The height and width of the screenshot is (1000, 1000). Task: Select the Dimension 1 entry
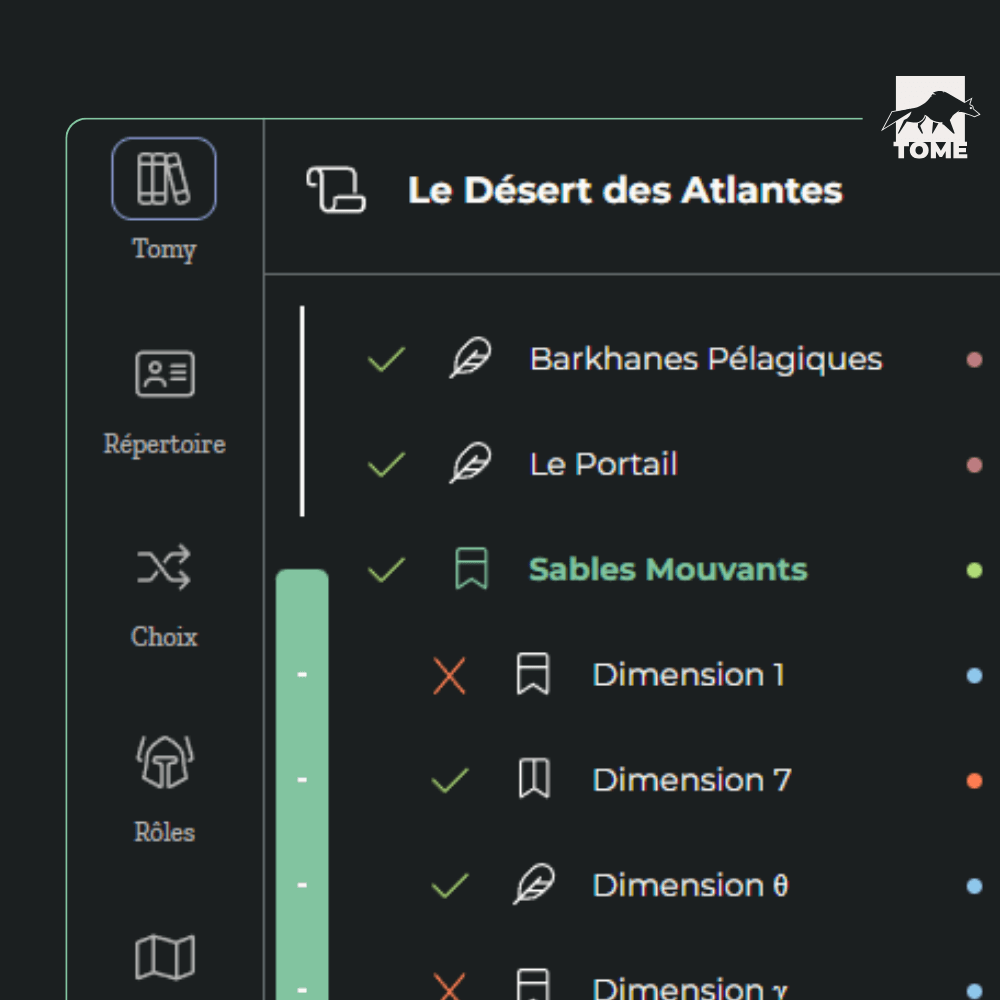tap(688, 675)
